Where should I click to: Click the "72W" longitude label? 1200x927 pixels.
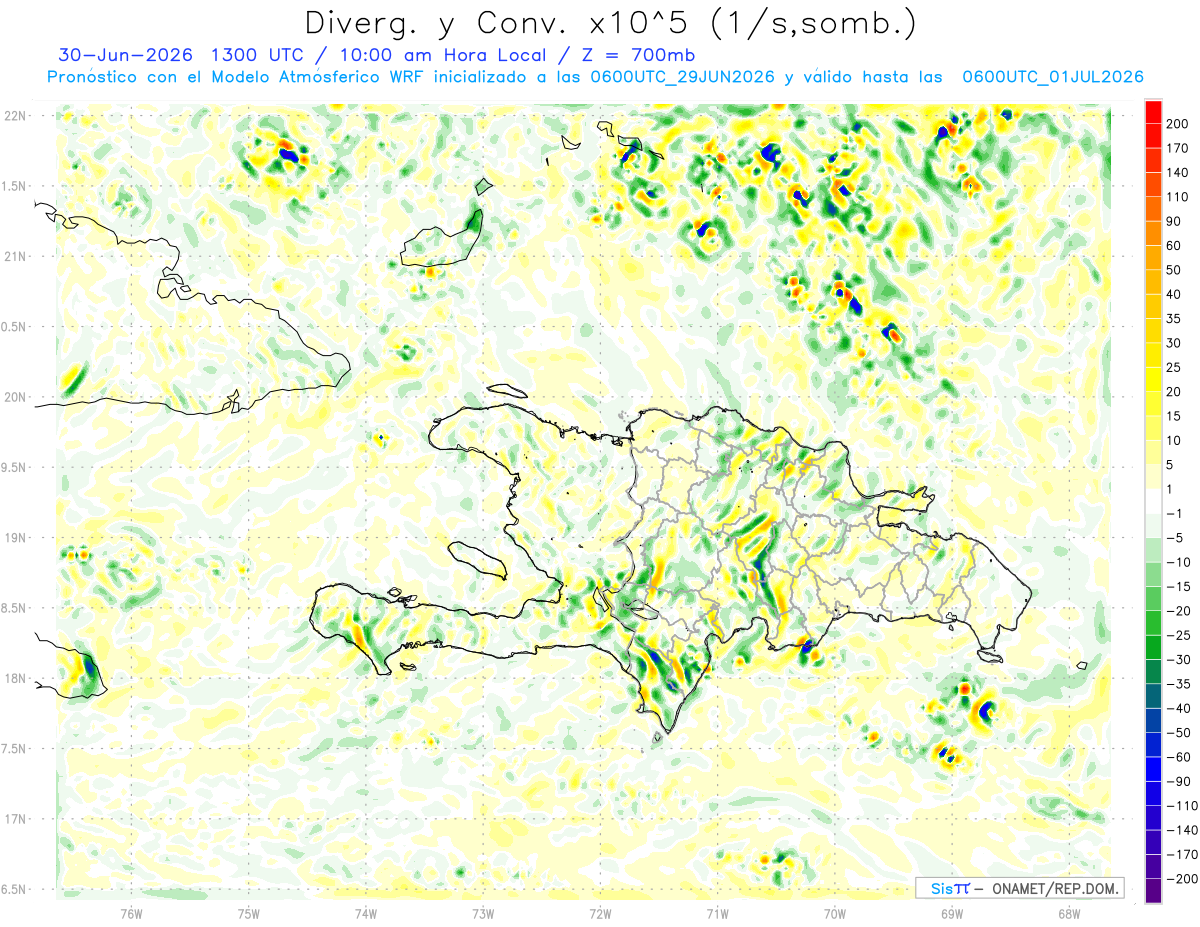[600, 913]
